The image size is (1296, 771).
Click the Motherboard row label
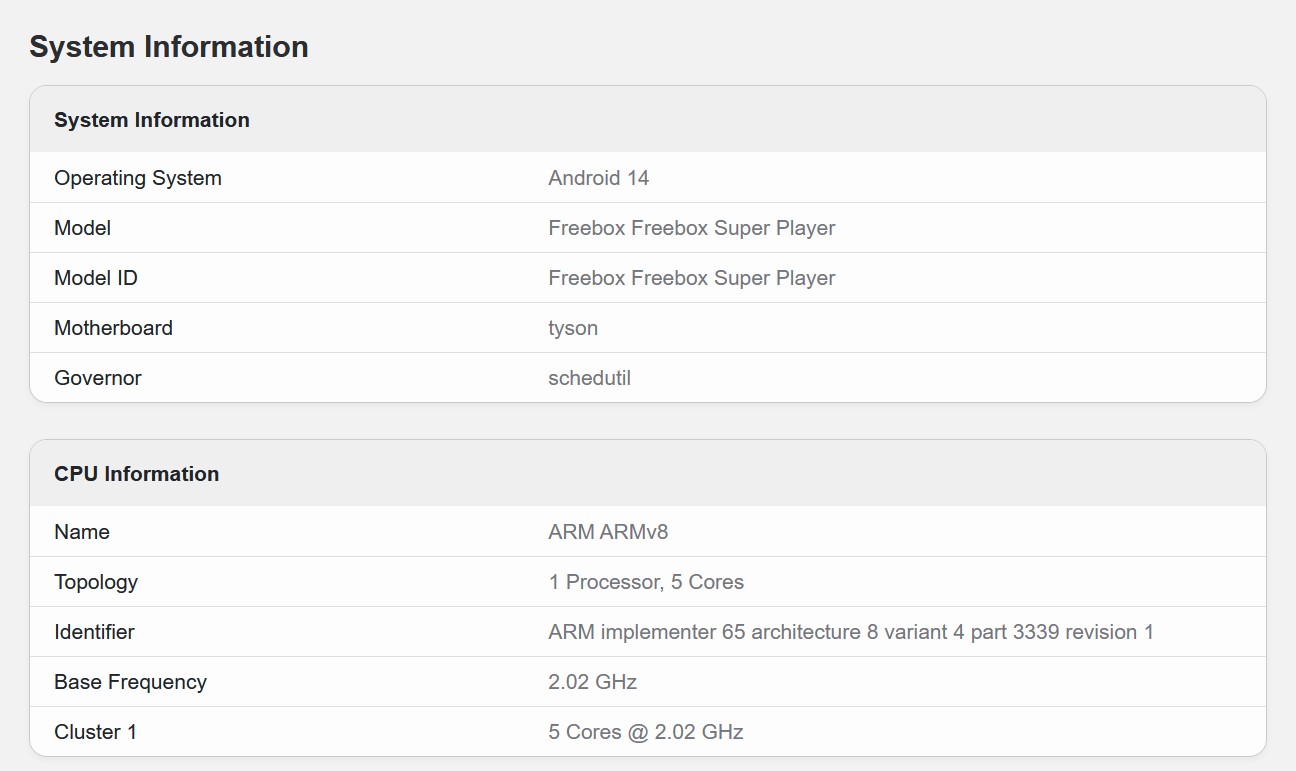pos(113,328)
